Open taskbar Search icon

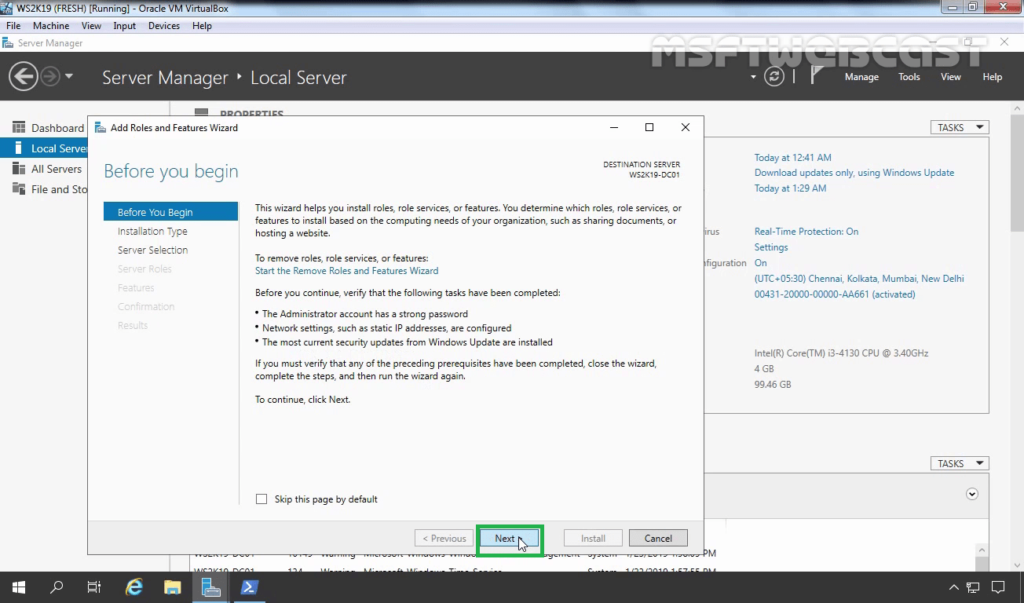coord(57,587)
